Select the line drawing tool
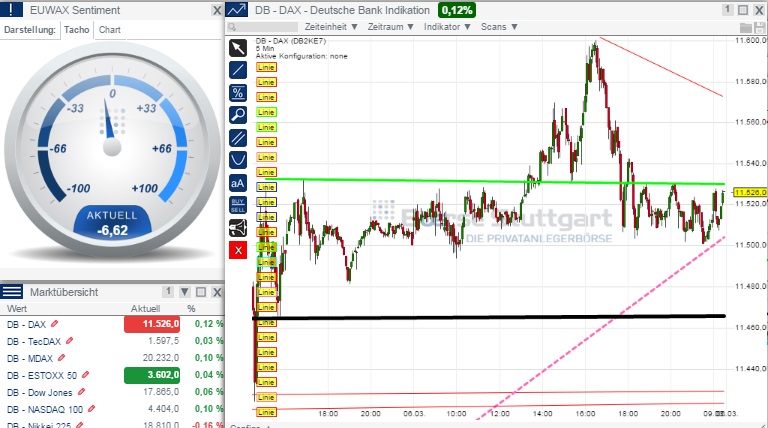The image size is (768, 428). 238,70
